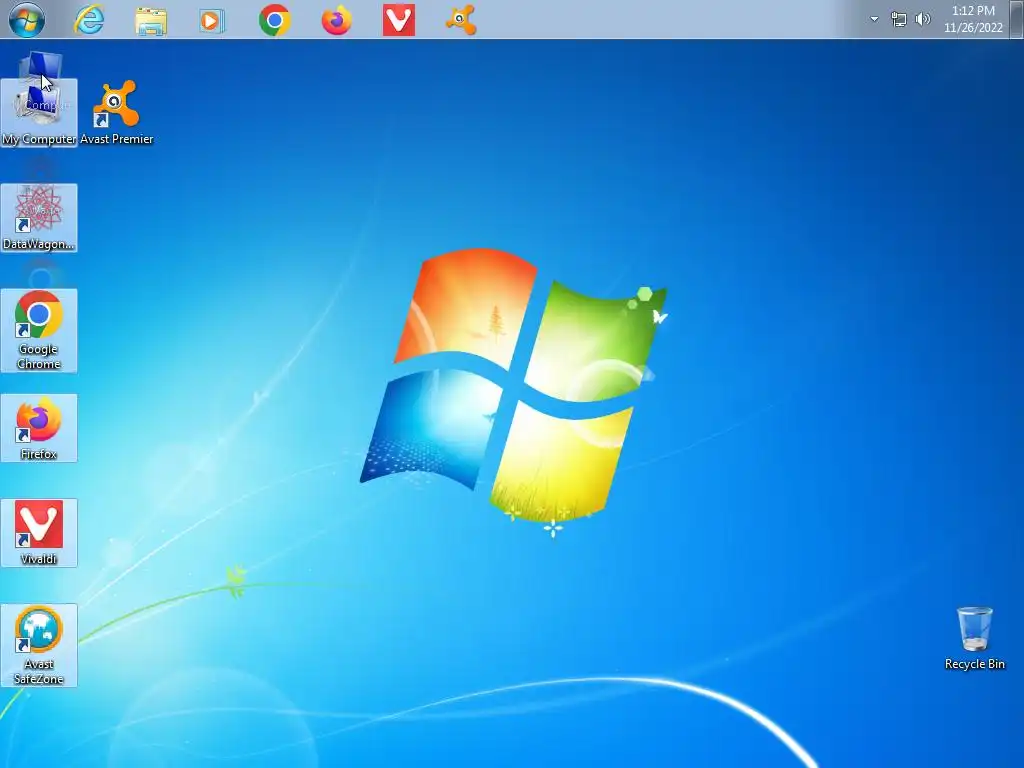Select the Recycle Bin desktop icon
This screenshot has height=768, width=1024.
tap(974, 638)
